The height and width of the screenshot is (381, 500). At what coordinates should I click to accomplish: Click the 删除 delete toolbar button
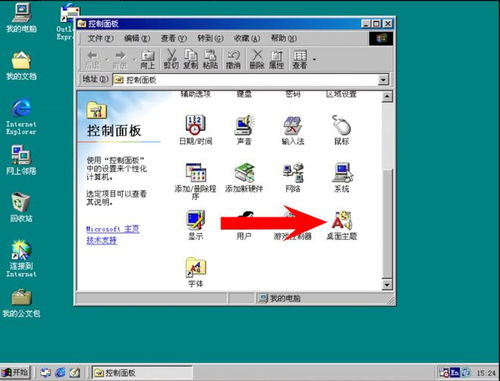click(257, 59)
